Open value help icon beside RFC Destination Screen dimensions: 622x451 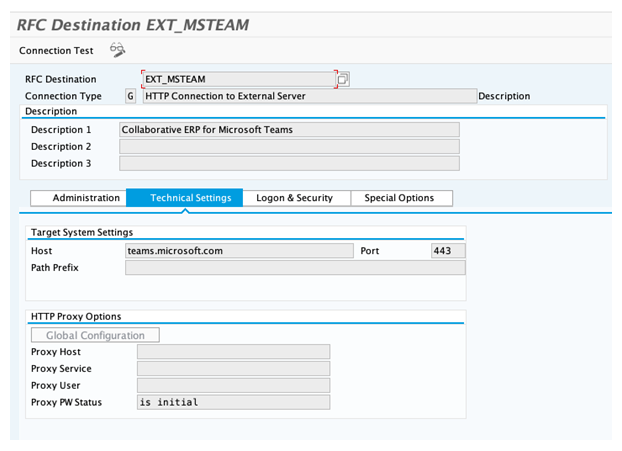(343, 79)
